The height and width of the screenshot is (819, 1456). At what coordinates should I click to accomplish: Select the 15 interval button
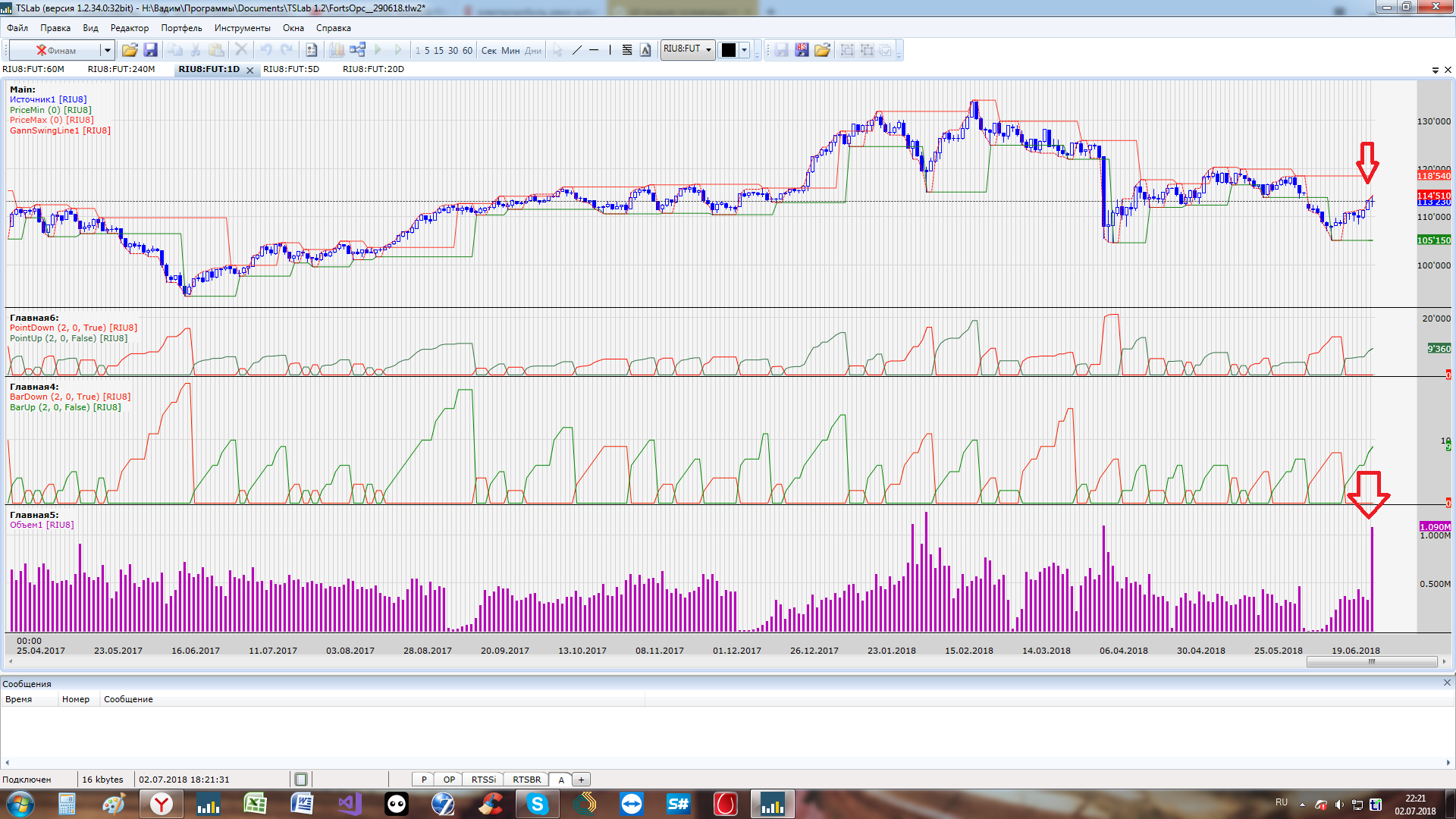(x=438, y=51)
